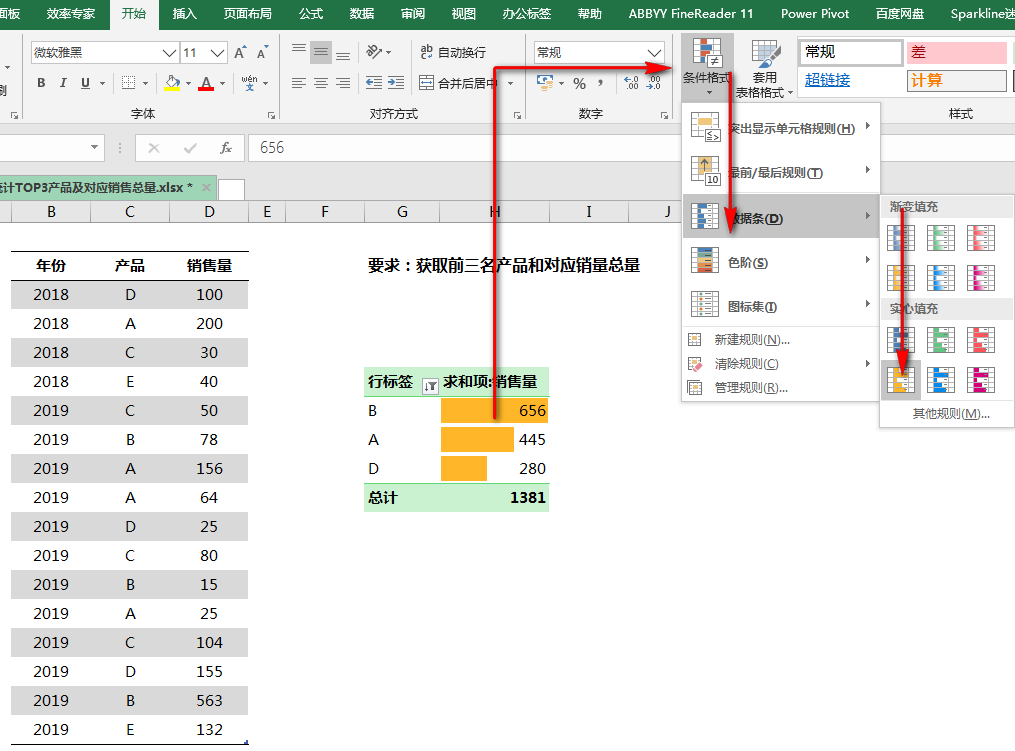Apply accounting number format icon

pyautogui.click(x=545, y=83)
